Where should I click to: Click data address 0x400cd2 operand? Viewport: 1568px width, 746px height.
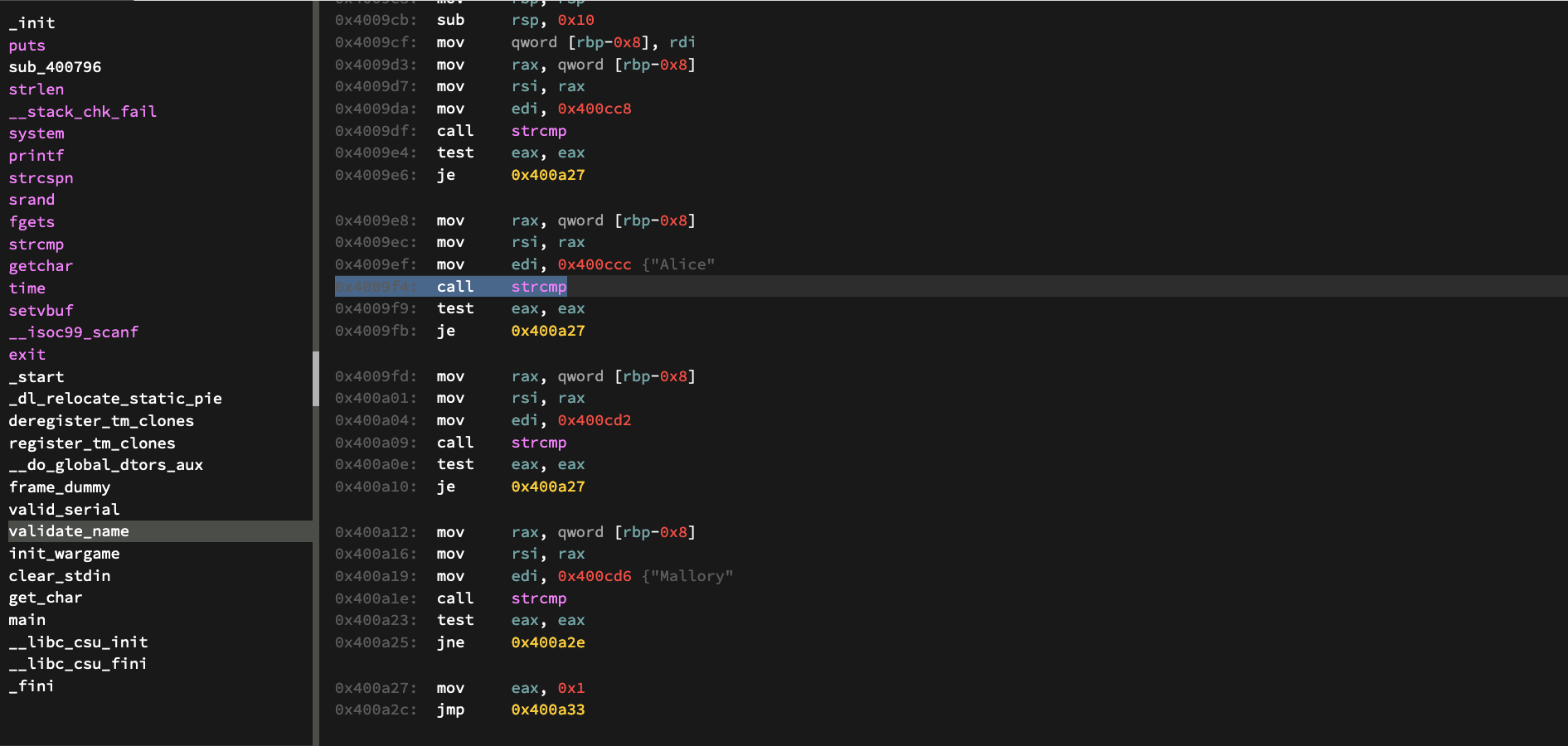coord(595,420)
